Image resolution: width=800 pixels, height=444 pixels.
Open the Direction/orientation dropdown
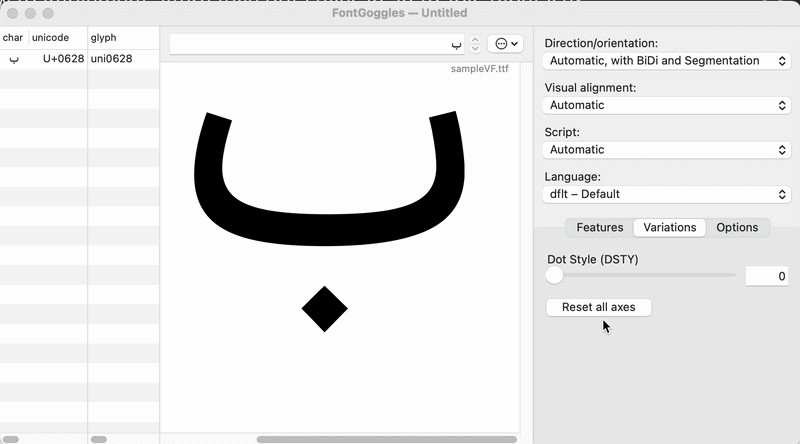[667, 61]
